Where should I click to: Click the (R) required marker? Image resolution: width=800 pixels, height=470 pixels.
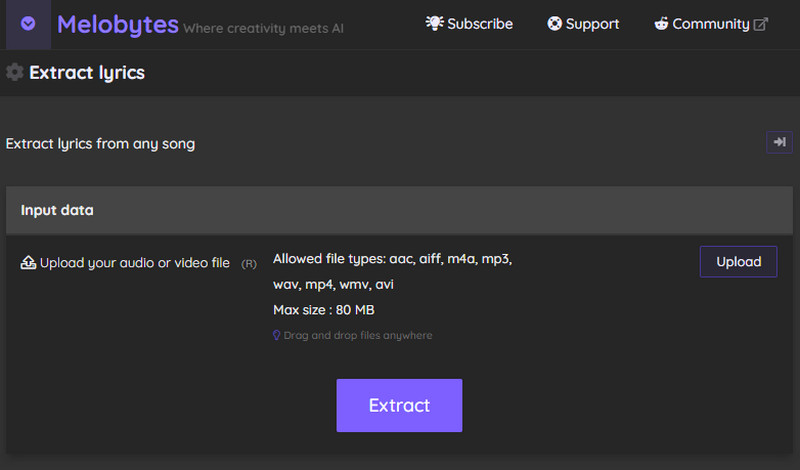[249, 264]
